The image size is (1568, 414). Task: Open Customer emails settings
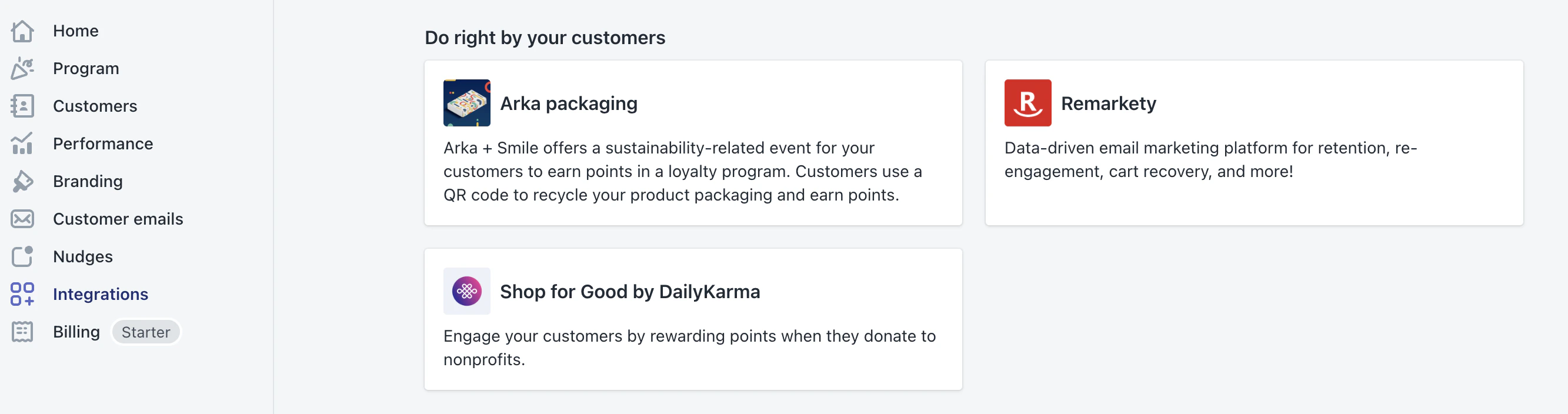118,219
